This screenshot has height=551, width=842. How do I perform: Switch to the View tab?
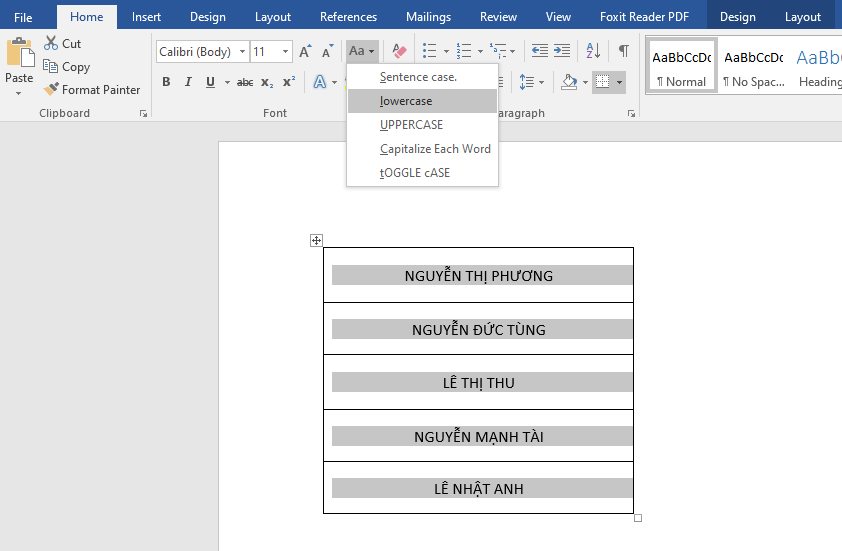558,17
